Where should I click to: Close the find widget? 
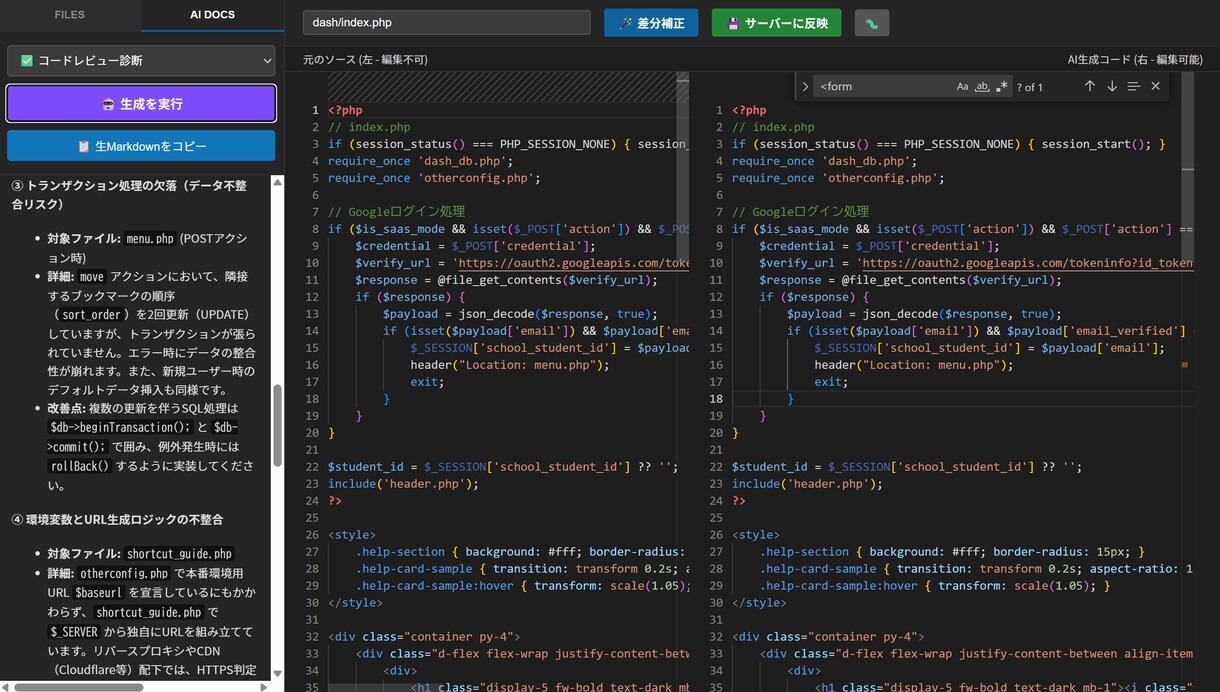point(1156,87)
